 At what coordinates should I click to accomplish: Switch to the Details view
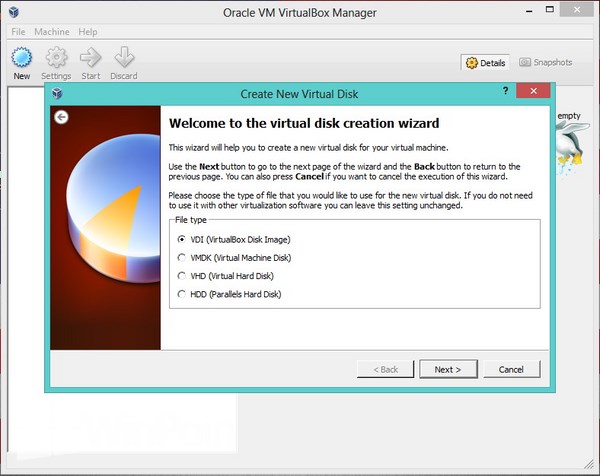coord(485,63)
